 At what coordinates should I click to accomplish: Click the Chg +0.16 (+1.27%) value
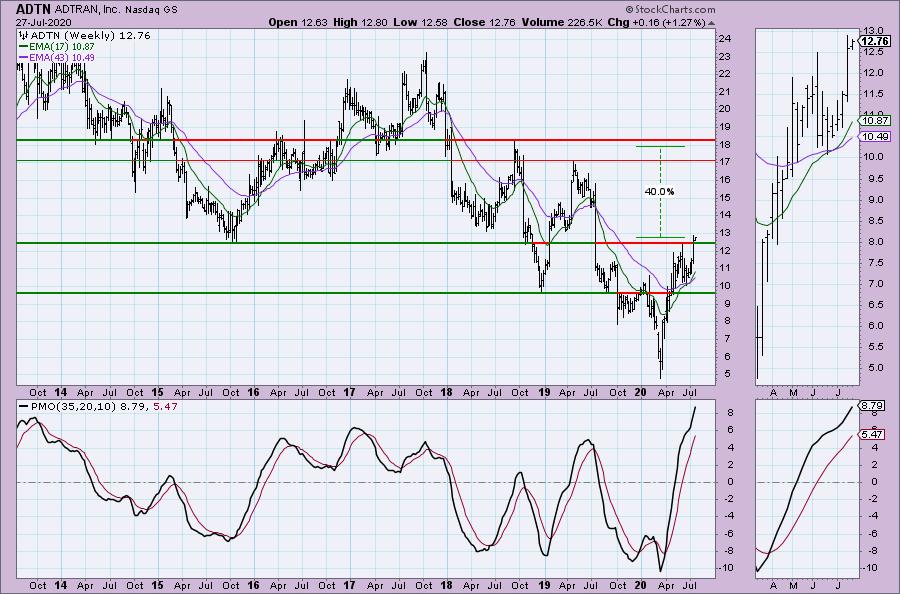656,22
